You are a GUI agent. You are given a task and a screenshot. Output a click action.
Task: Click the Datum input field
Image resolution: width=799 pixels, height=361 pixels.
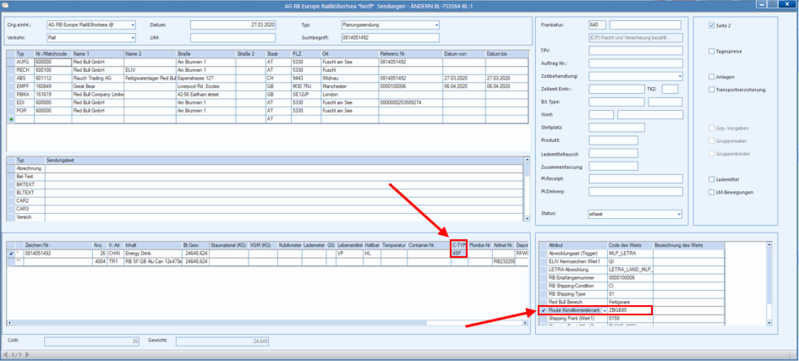tap(233, 24)
